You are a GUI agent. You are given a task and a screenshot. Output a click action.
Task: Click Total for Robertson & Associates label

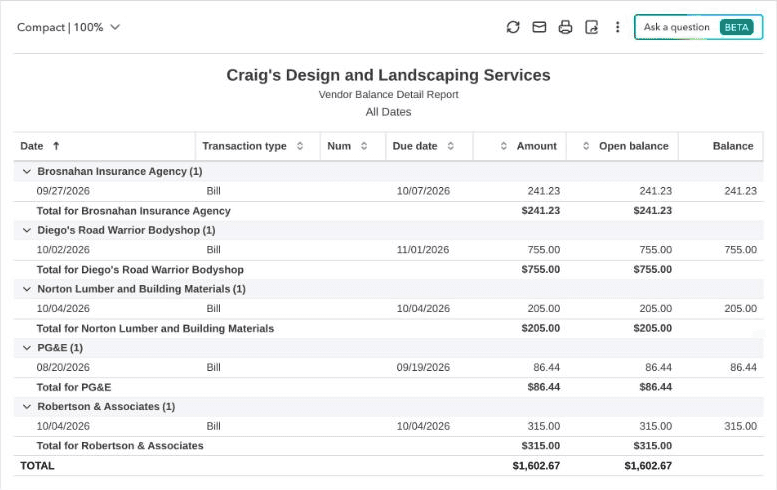[x=120, y=446]
